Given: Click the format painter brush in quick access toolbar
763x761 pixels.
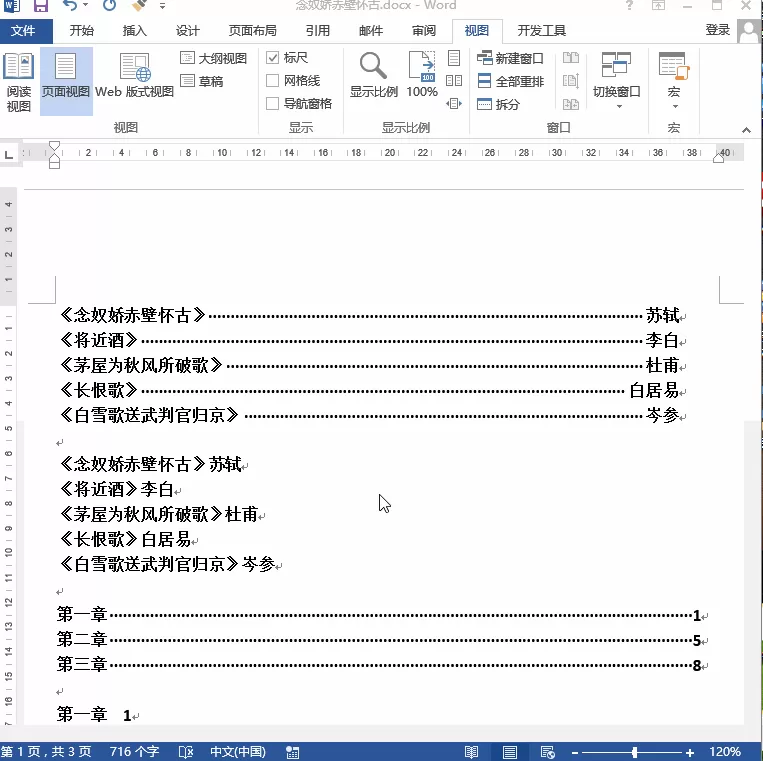Looking at the screenshot, I should [139, 5].
